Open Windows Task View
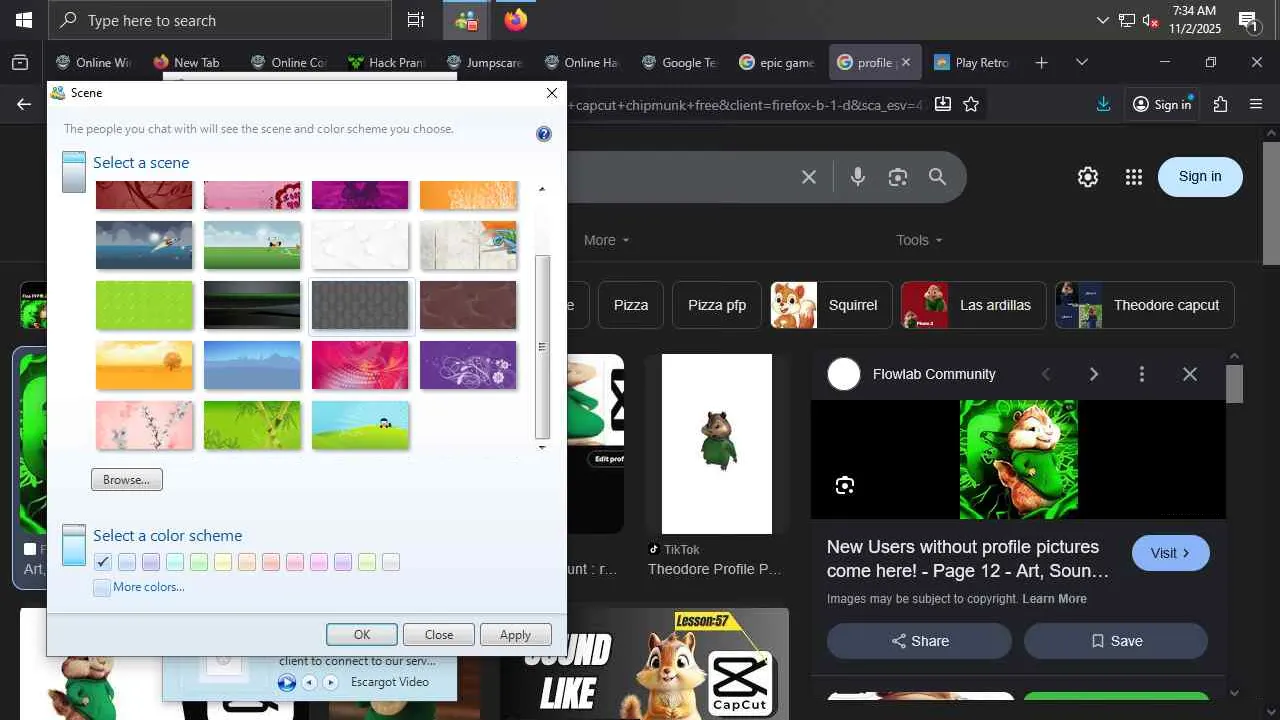Screen dimensions: 1280x720 (415, 20)
